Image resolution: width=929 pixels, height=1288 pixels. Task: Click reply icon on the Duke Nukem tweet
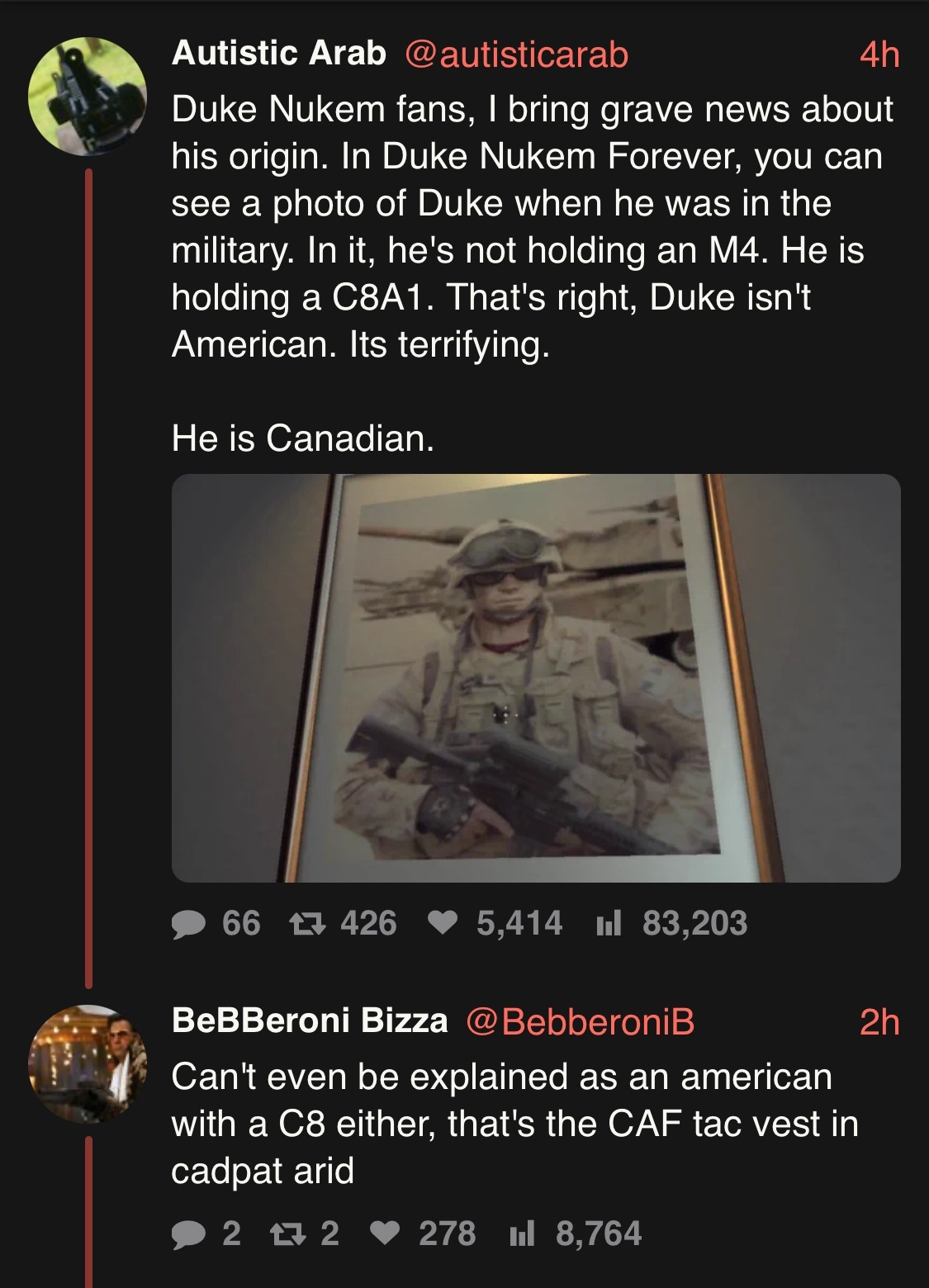coord(188,924)
